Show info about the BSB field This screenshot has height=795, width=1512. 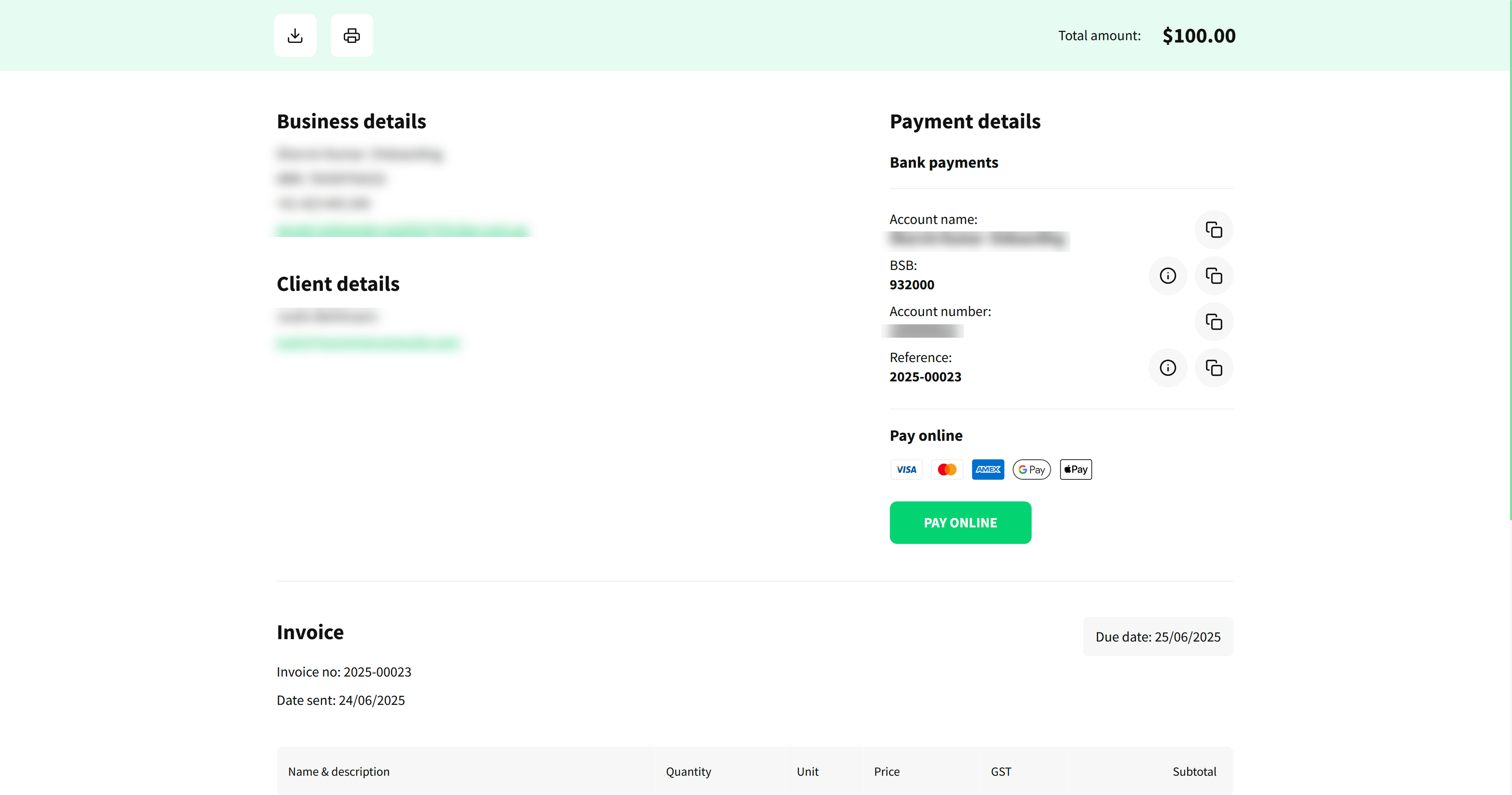(1168, 276)
